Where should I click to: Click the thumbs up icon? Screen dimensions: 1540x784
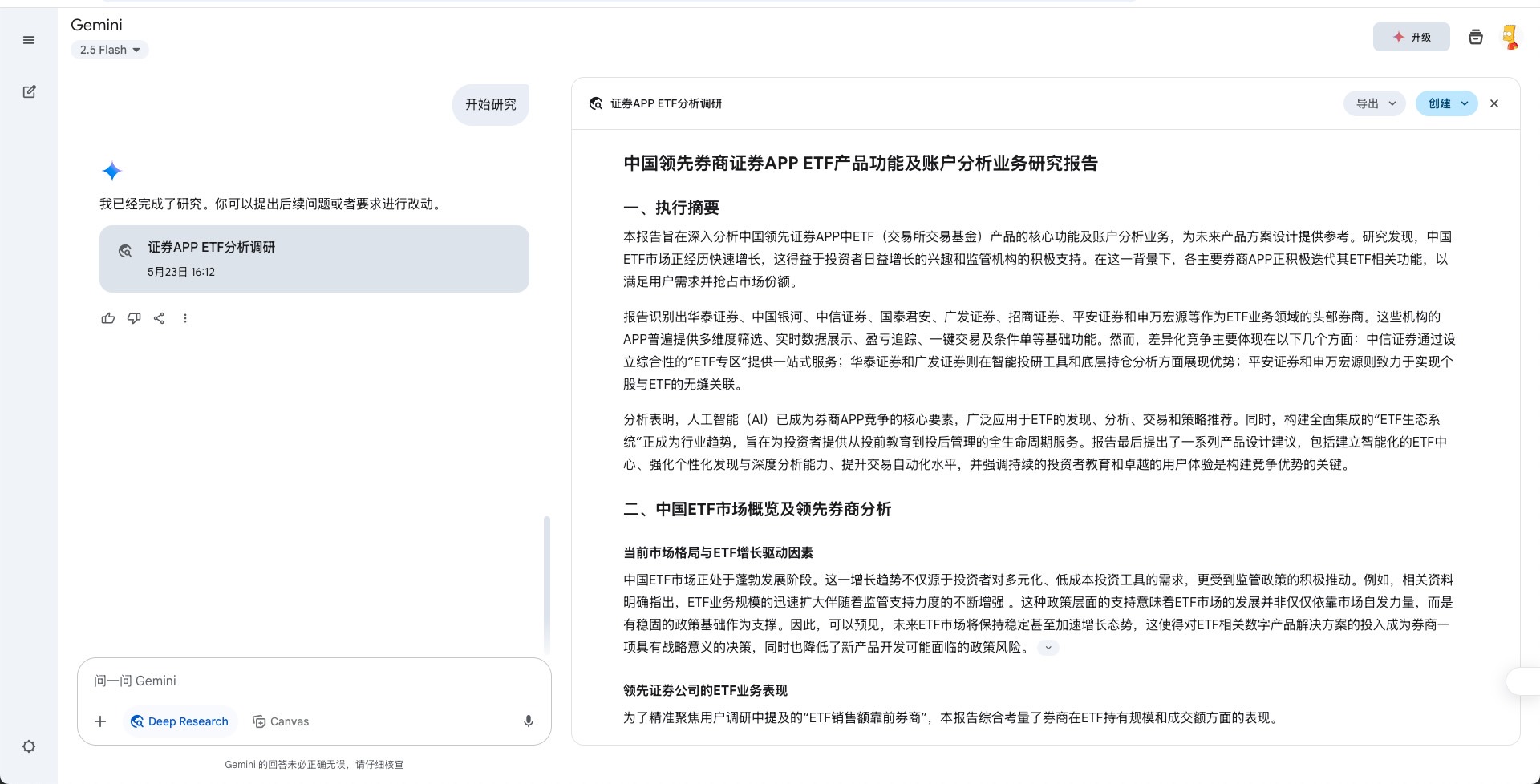tap(108, 318)
